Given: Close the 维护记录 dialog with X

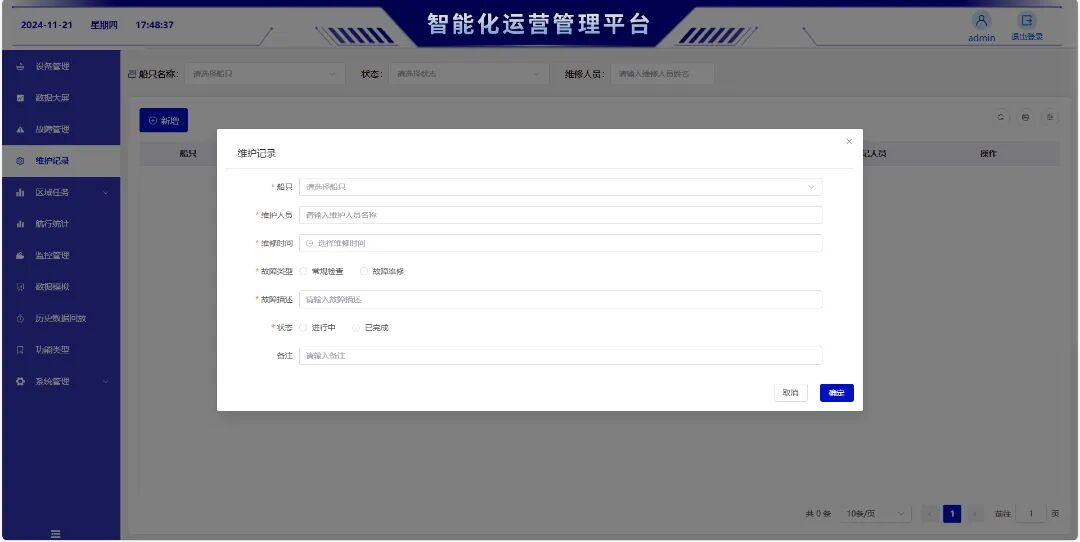Looking at the screenshot, I should point(849,142).
